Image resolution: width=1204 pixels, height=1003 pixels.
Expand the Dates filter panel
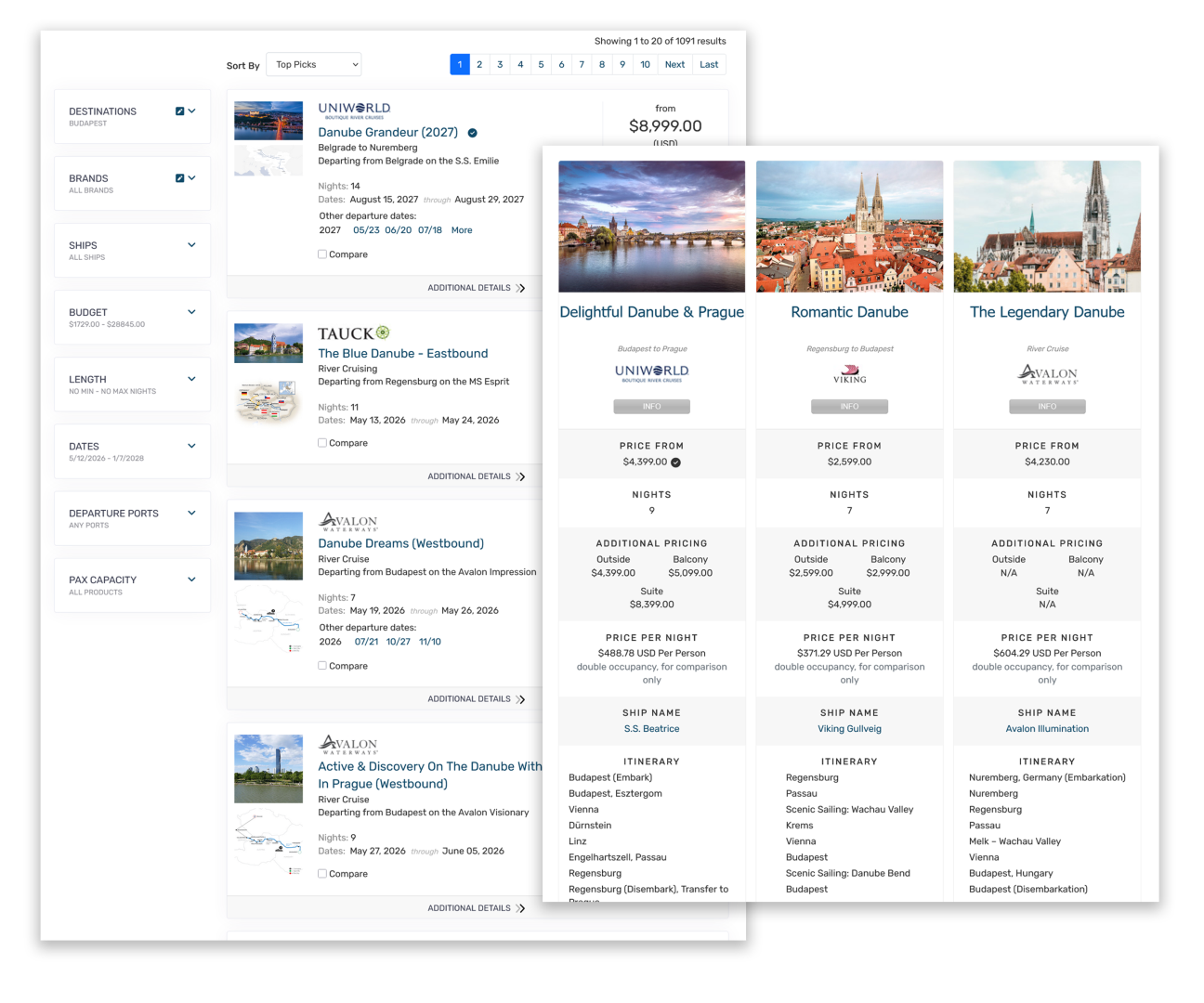pyautogui.click(x=132, y=450)
